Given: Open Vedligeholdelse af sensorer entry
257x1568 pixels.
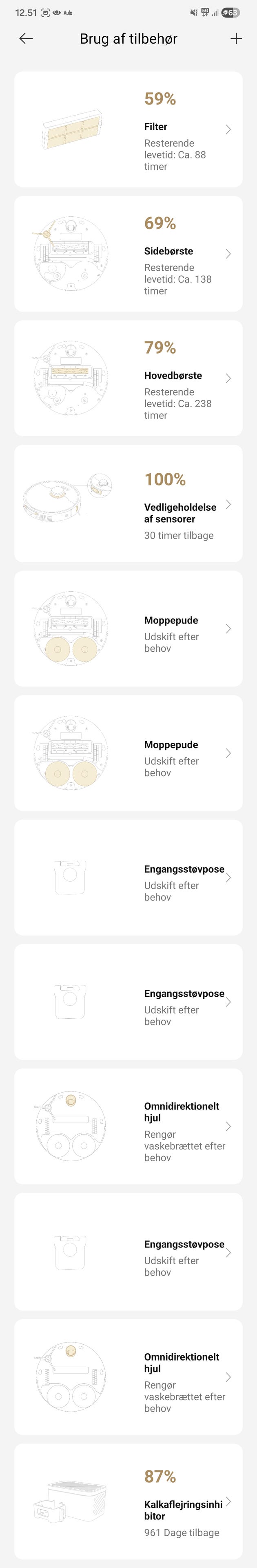Looking at the screenshot, I should pos(128,503).
